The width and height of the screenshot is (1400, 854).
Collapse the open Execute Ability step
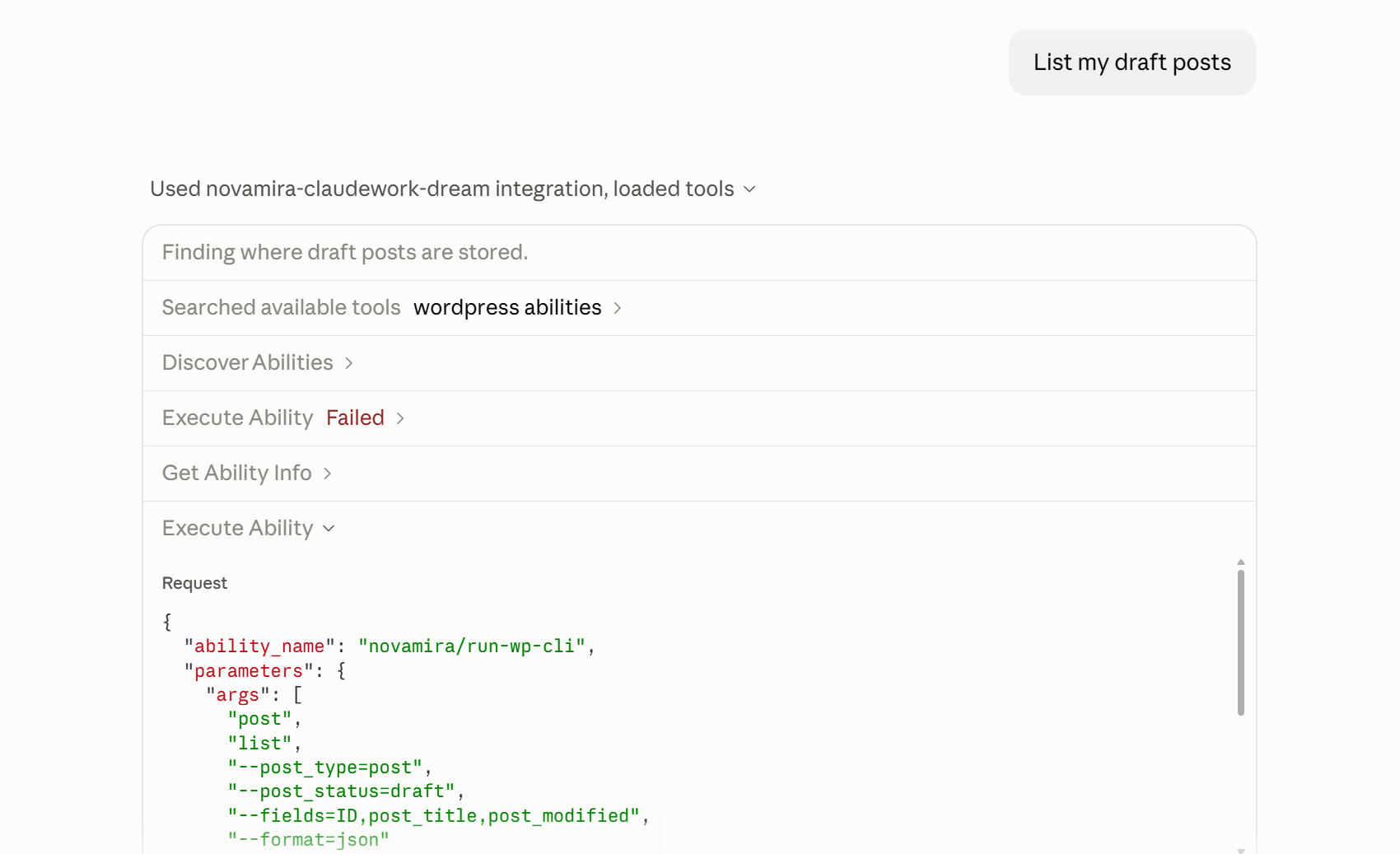point(249,528)
